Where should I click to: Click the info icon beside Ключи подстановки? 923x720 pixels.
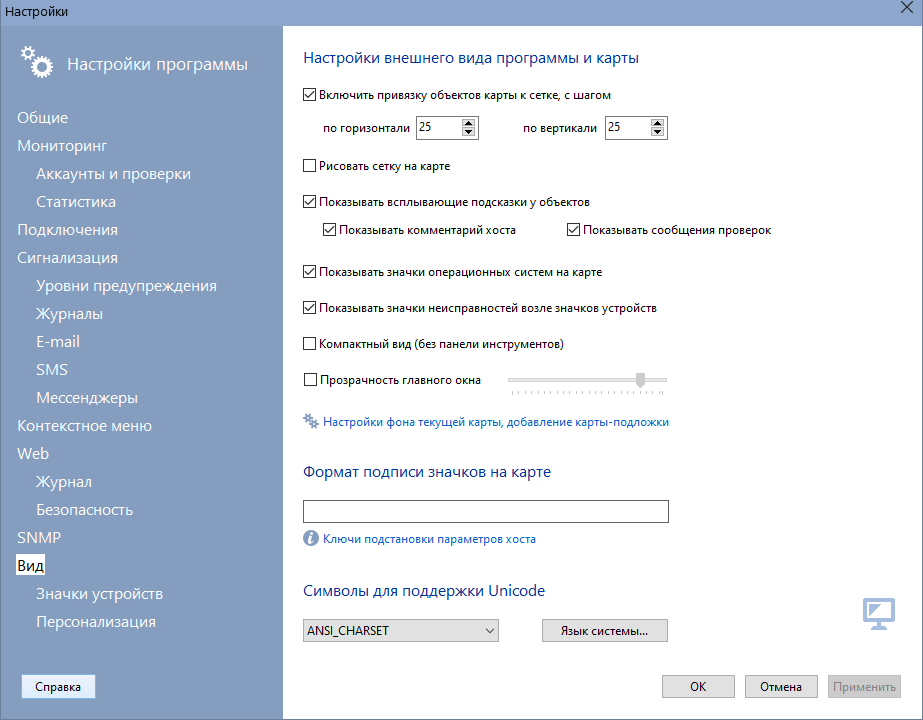click(311, 538)
